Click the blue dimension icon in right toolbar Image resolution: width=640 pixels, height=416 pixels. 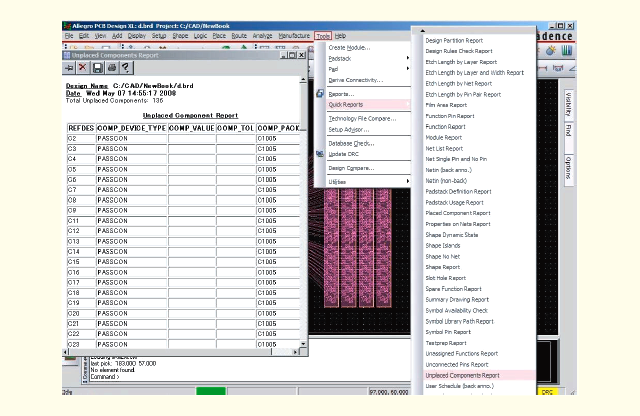(558, 68)
